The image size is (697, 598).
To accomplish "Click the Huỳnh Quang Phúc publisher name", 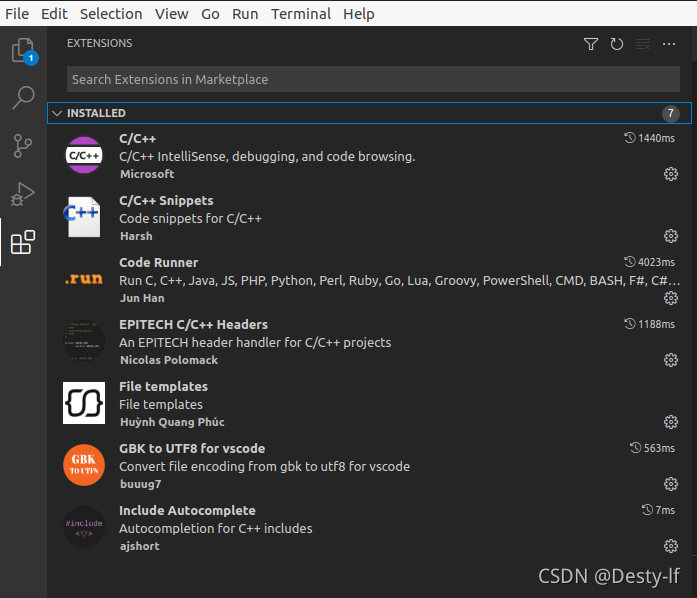I will tap(172, 421).
